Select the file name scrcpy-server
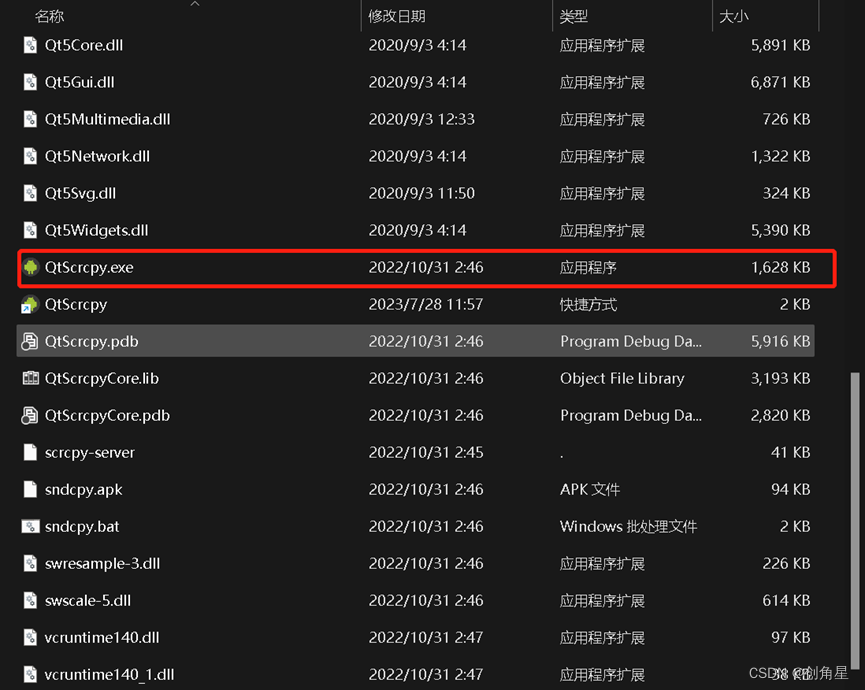This screenshot has height=690, width=865. (89, 453)
